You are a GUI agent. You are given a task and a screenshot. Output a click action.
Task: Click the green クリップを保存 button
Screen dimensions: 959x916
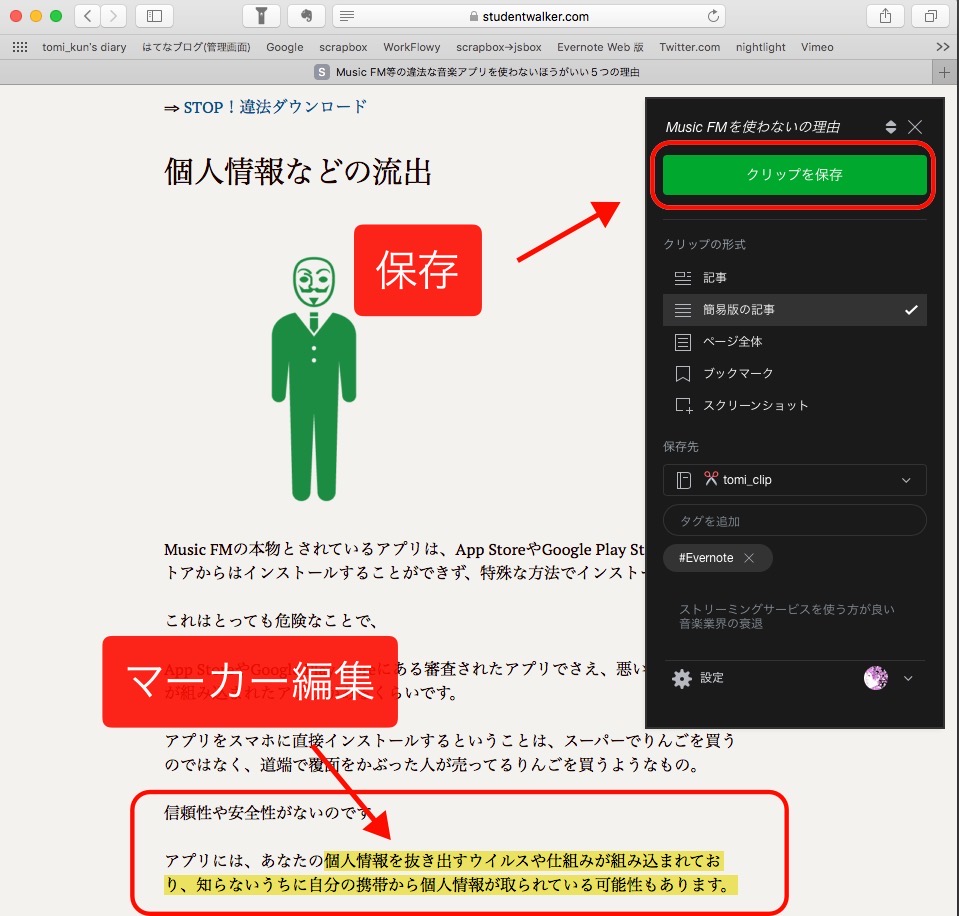[794, 175]
